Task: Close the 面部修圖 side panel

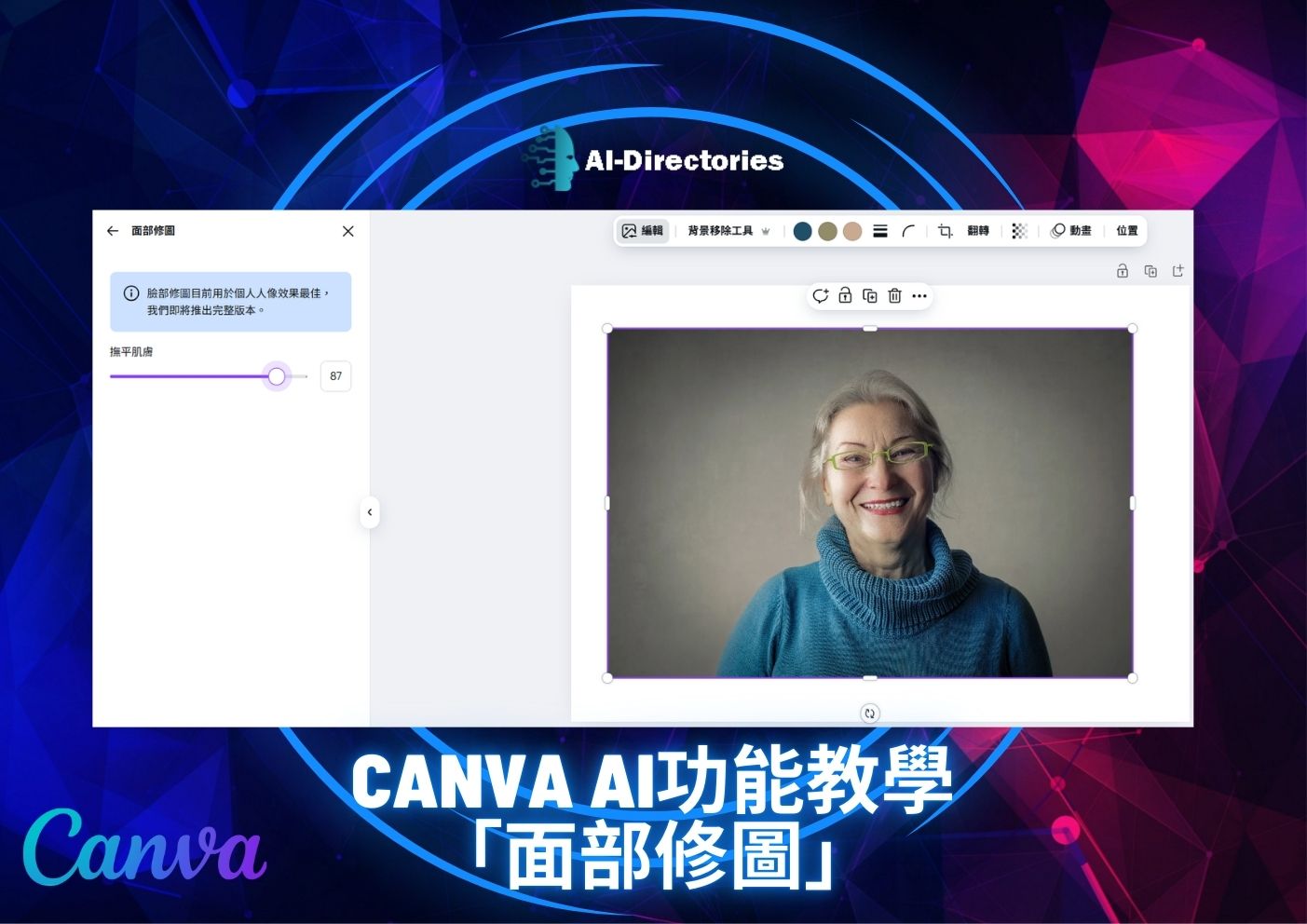Action: click(x=348, y=231)
